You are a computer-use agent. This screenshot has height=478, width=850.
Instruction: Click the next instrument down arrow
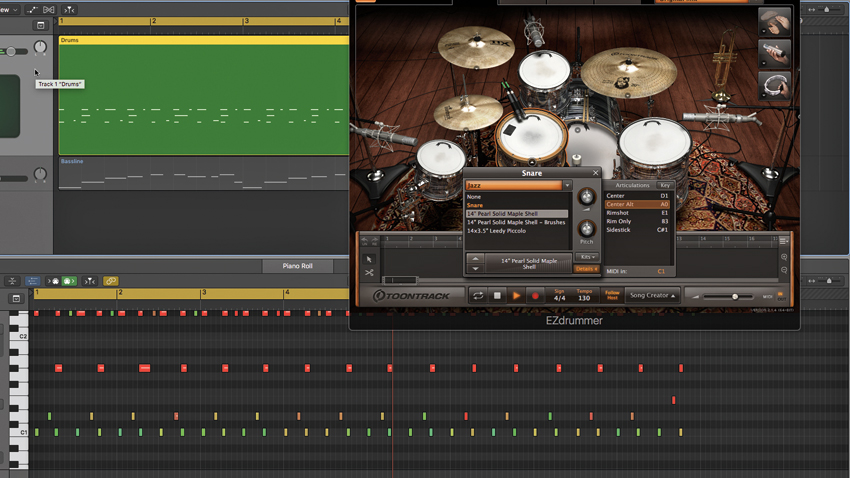point(475,268)
